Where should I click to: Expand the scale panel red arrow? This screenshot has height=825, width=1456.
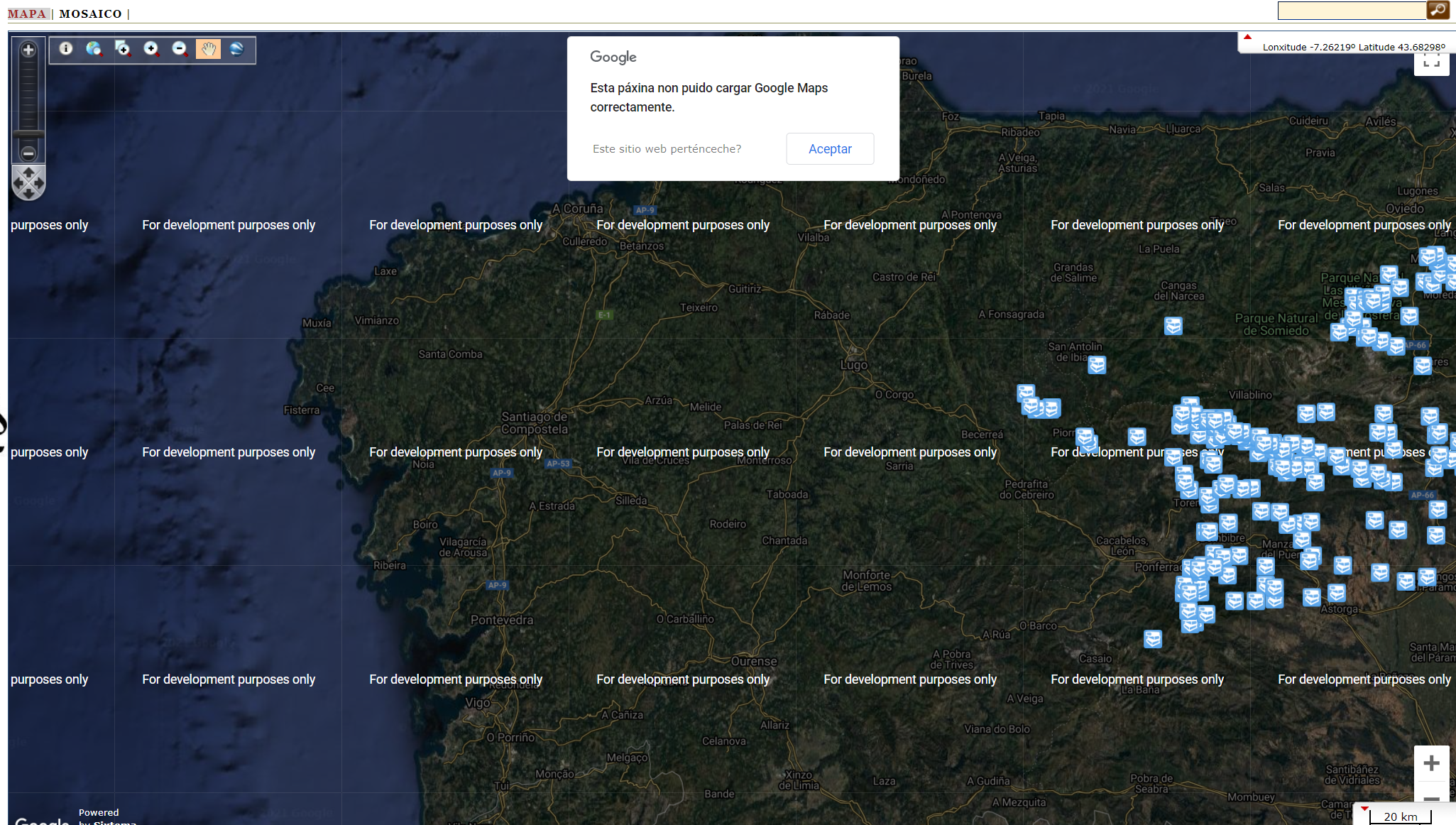(1364, 808)
